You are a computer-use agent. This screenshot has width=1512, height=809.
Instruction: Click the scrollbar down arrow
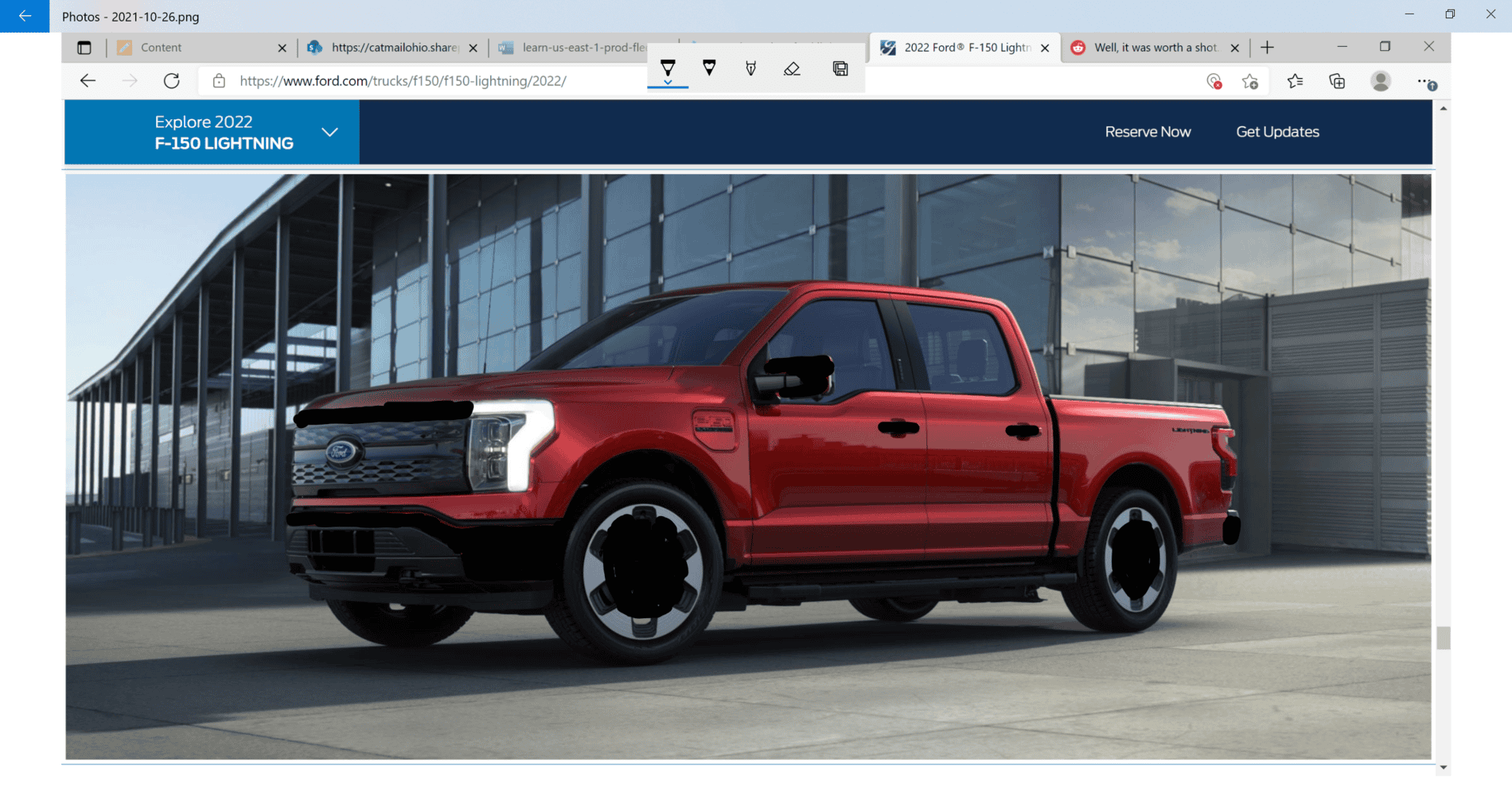[x=1444, y=768]
